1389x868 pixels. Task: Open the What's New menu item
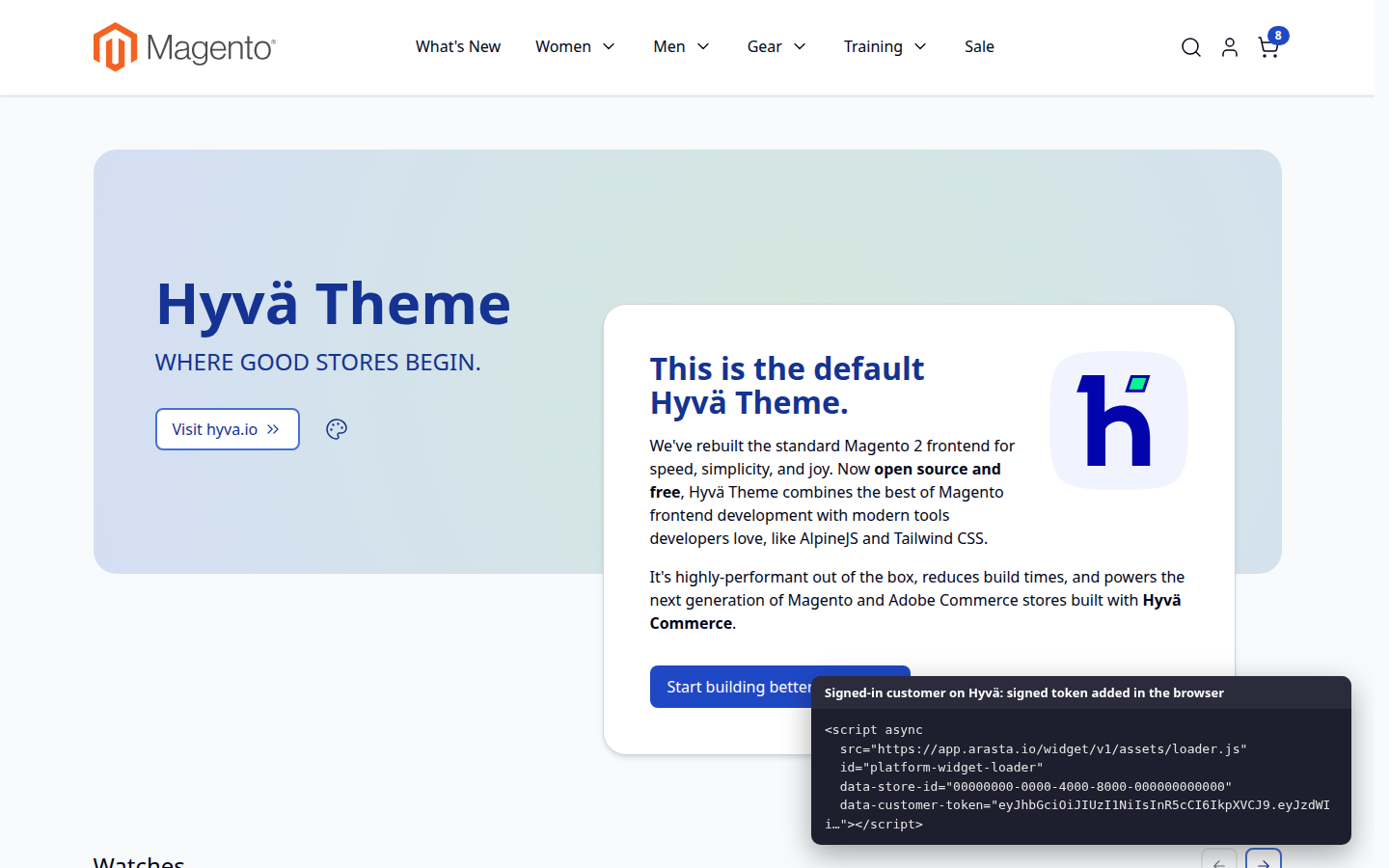[458, 46]
